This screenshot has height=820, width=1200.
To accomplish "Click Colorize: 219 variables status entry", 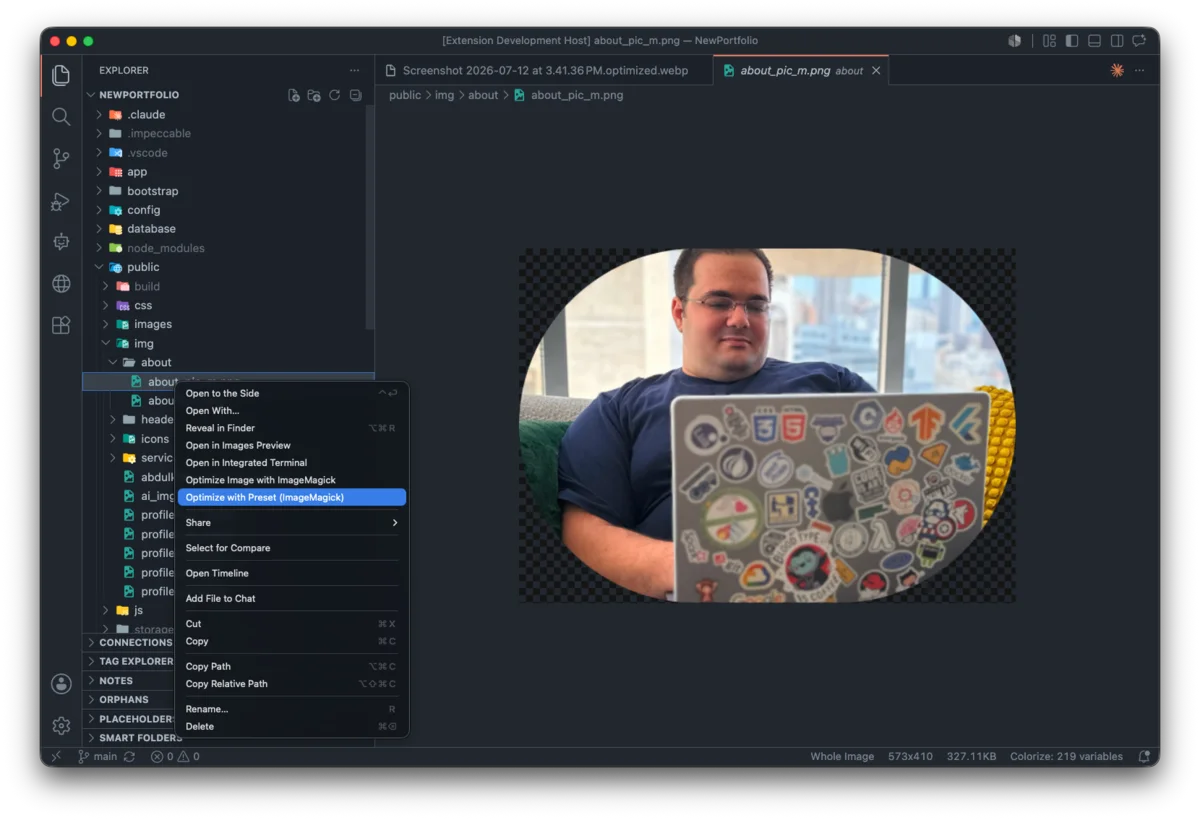I will pos(1066,757).
